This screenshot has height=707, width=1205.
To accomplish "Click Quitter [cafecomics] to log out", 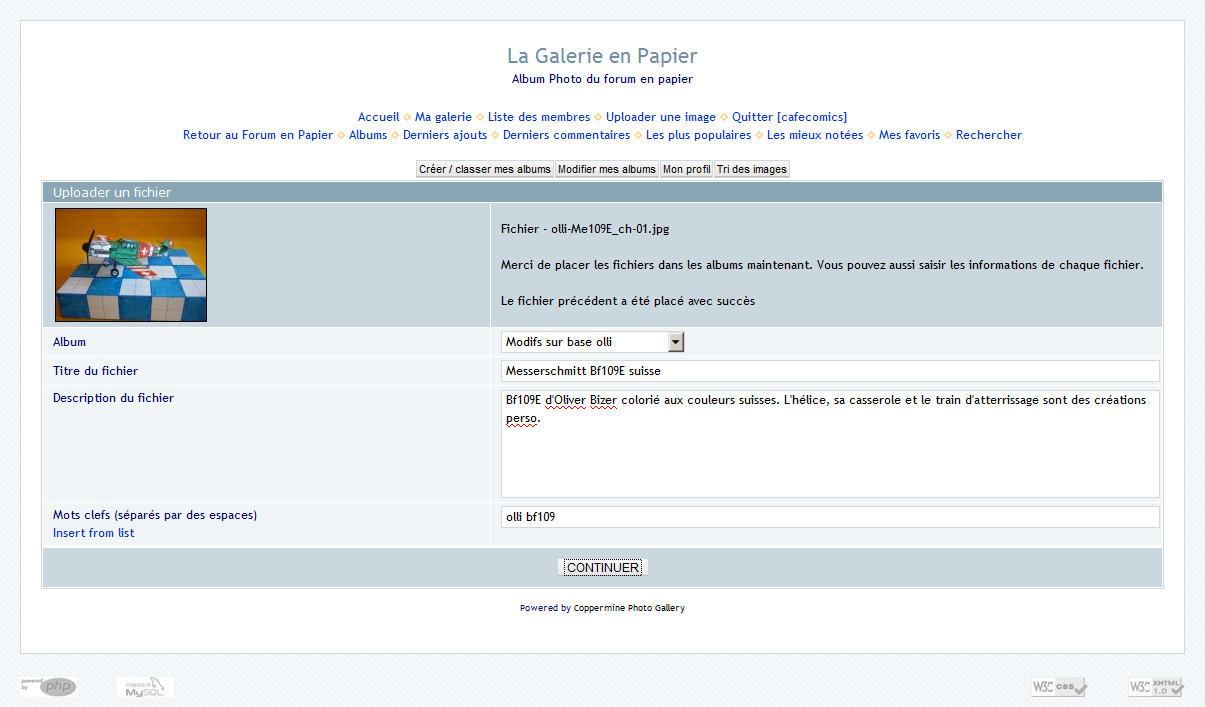I will (789, 117).
